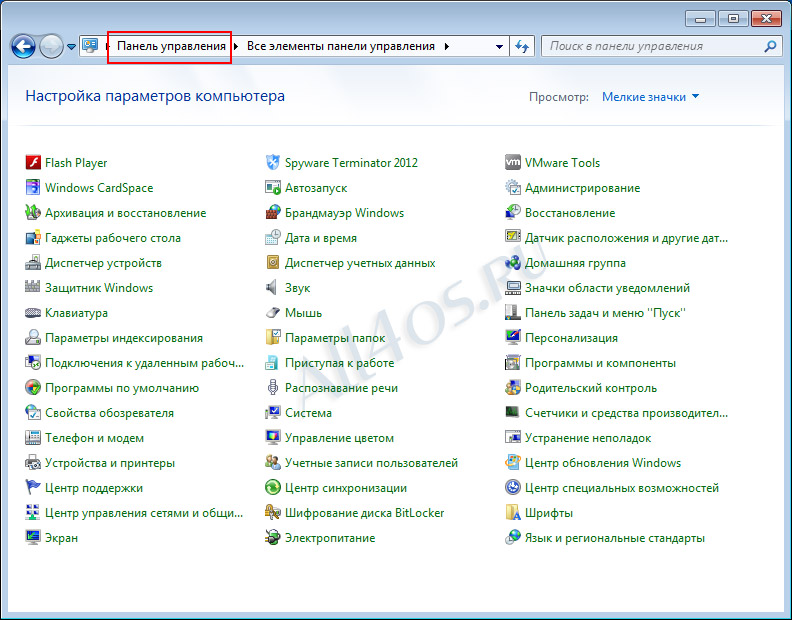Open the Flash Player icon
The height and width of the screenshot is (620, 792).
coord(33,163)
